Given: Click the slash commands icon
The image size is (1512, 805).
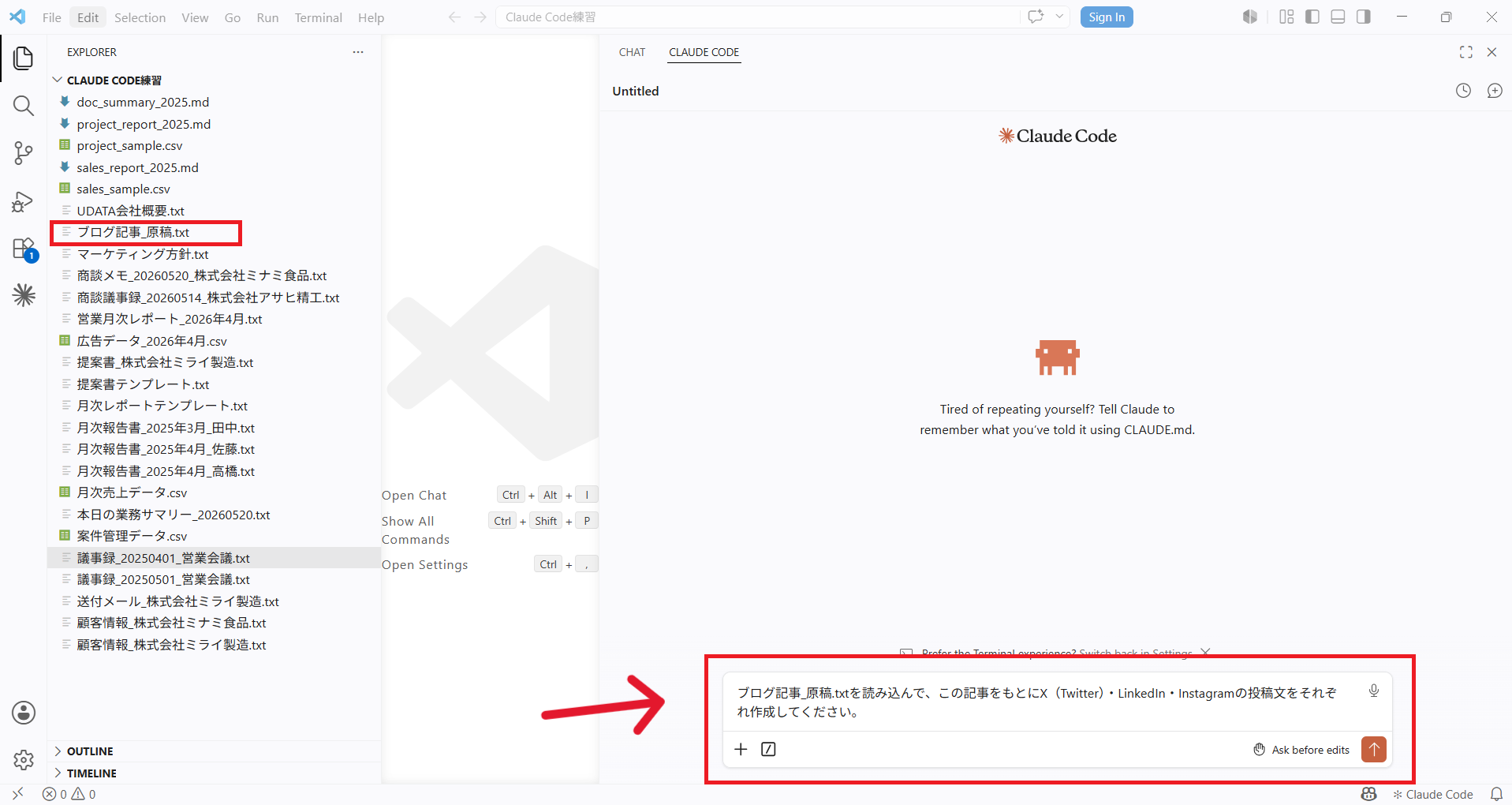Looking at the screenshot, I should (x=768, y=749).
